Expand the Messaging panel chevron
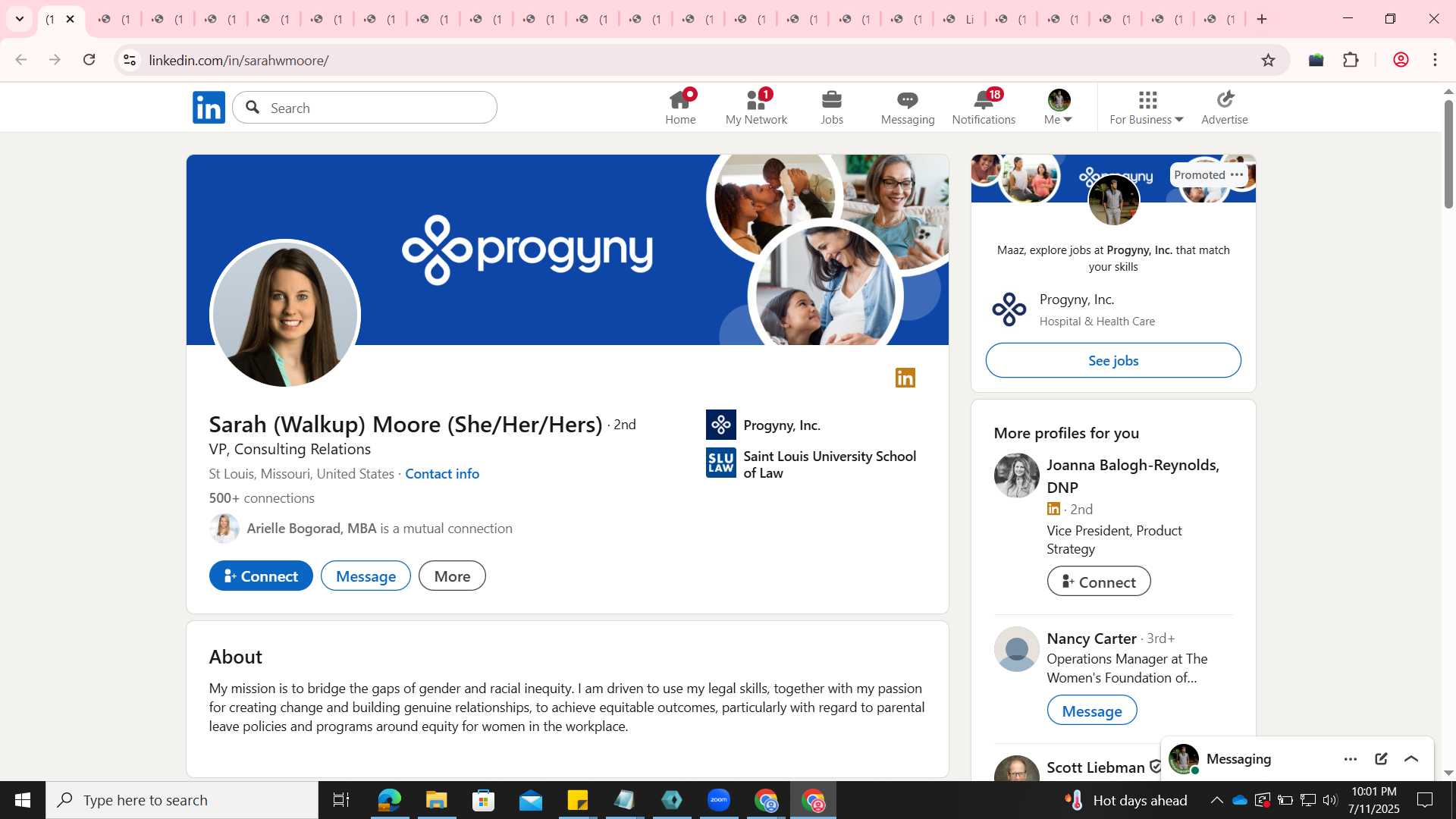The height and width of the screenshot is (819, 1456). [x=1411, y=759]
